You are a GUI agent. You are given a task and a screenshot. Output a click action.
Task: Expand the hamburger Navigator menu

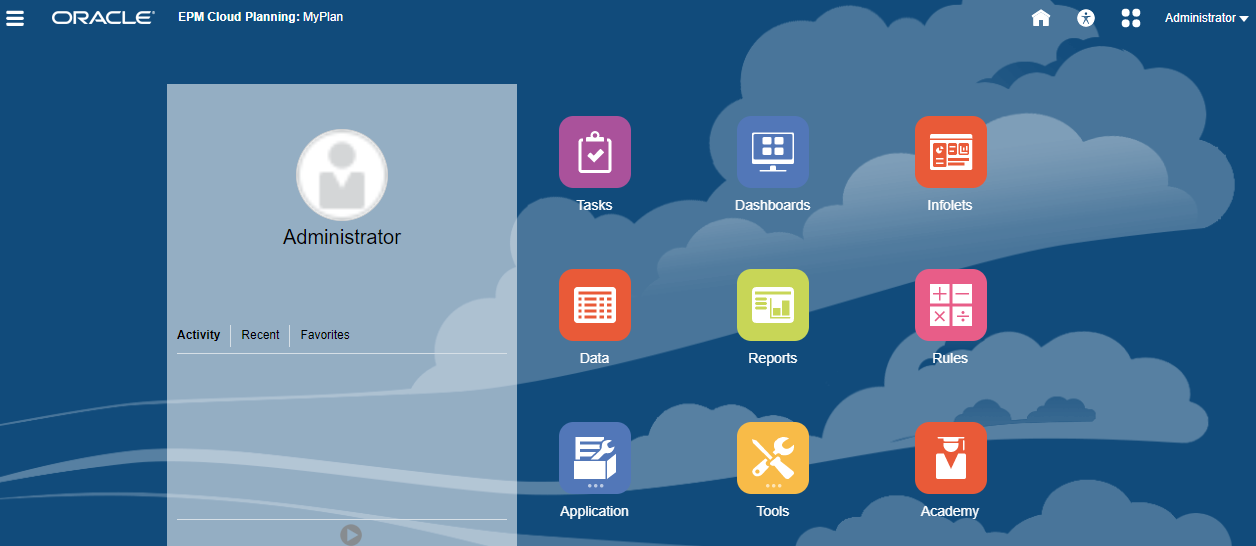[15, 18]
